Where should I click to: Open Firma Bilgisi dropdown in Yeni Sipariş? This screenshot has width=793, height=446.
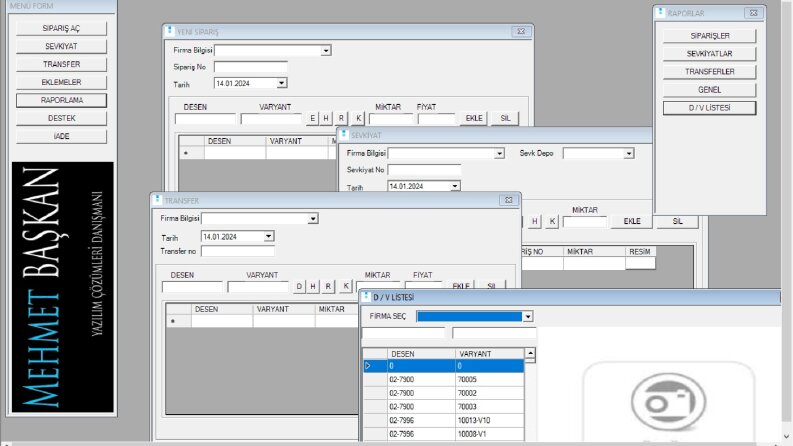pyautogui.click(x=326, y=51)
